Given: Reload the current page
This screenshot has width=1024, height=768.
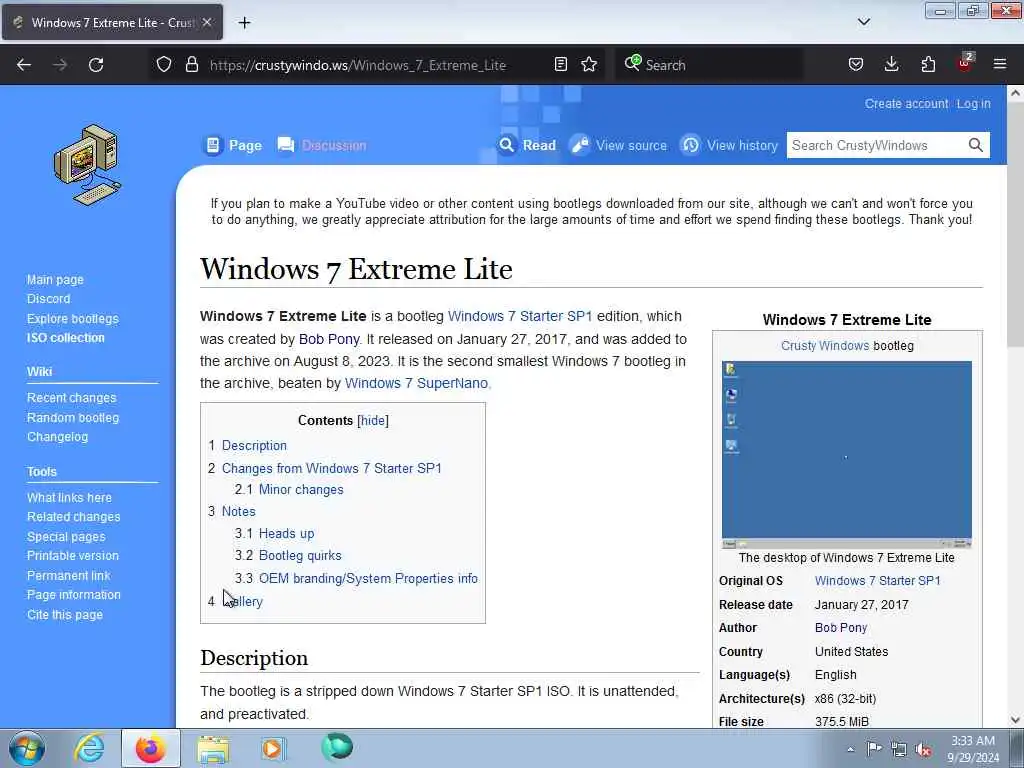Looking at the screenshot, I should tap(96, 65).
